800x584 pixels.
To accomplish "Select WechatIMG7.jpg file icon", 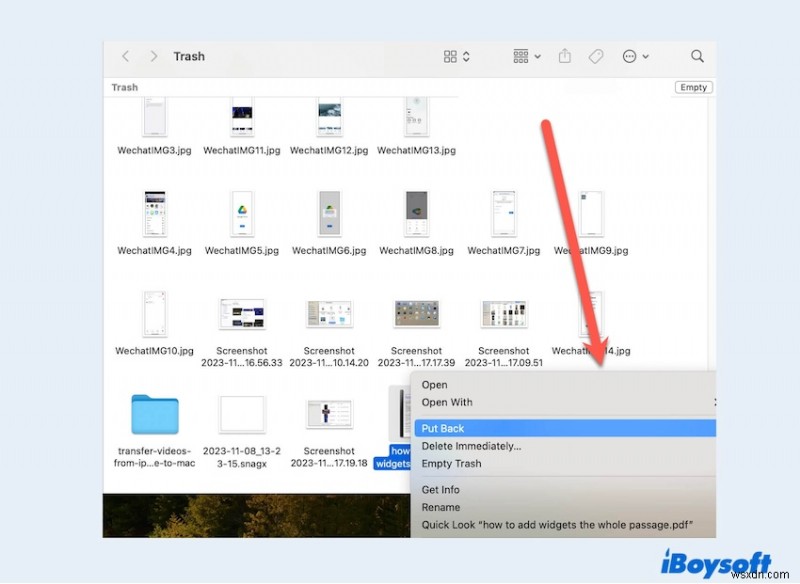I will (x=504, y=214).
